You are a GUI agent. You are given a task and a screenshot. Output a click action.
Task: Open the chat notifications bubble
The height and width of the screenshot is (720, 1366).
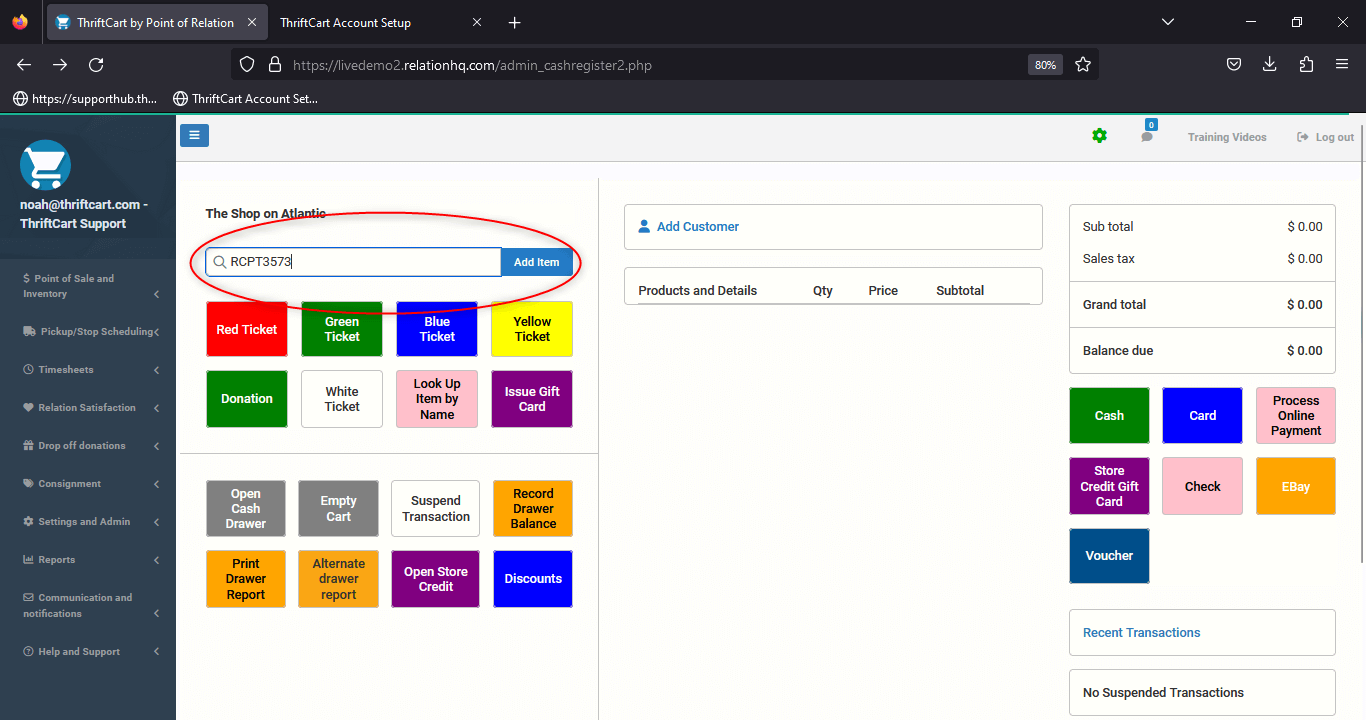pos(1147,138)
